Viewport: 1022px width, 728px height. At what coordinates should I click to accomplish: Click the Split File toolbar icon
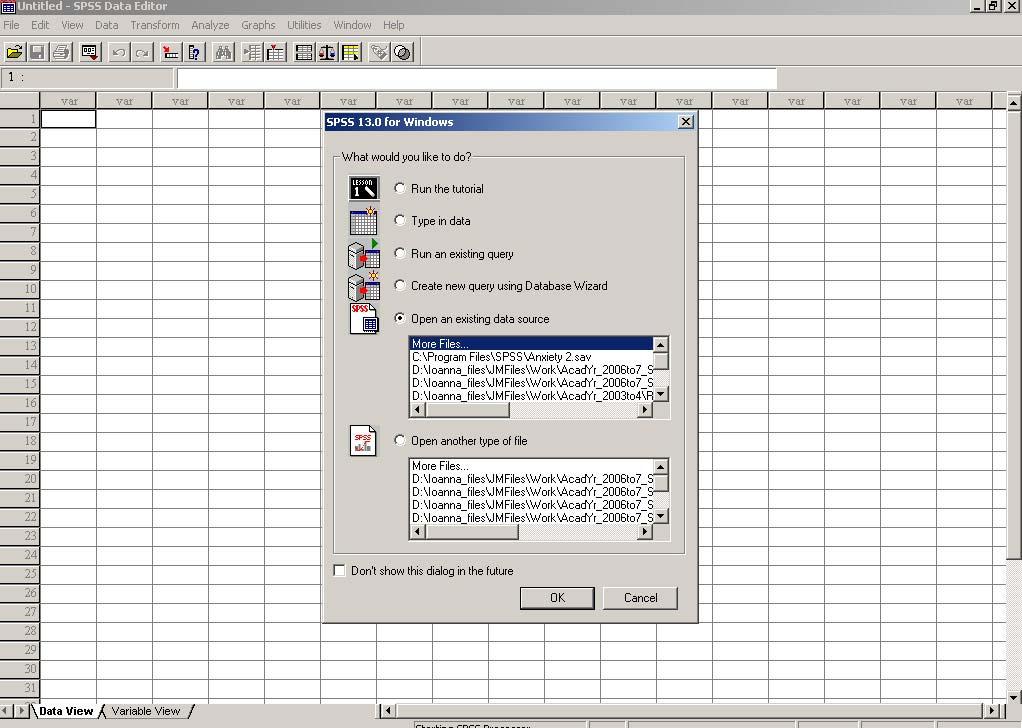[x=304, y=52]
